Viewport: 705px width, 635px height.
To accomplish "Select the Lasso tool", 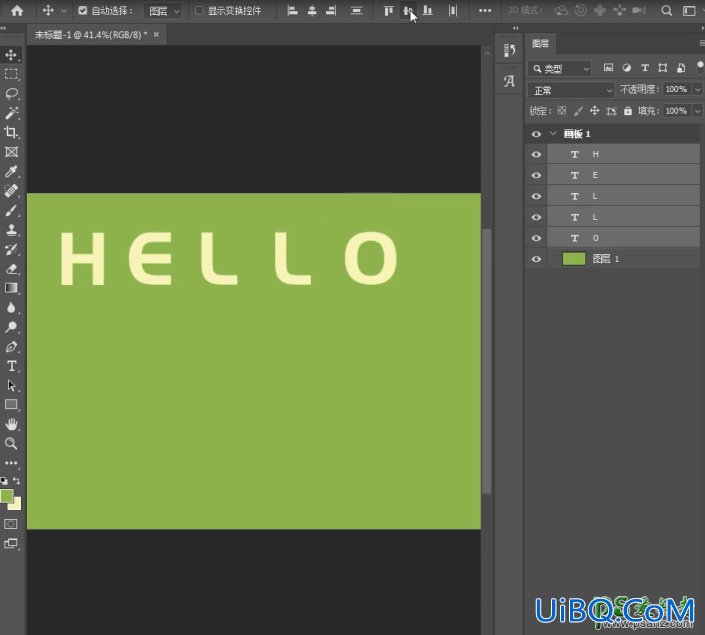I will click(11, 94).
